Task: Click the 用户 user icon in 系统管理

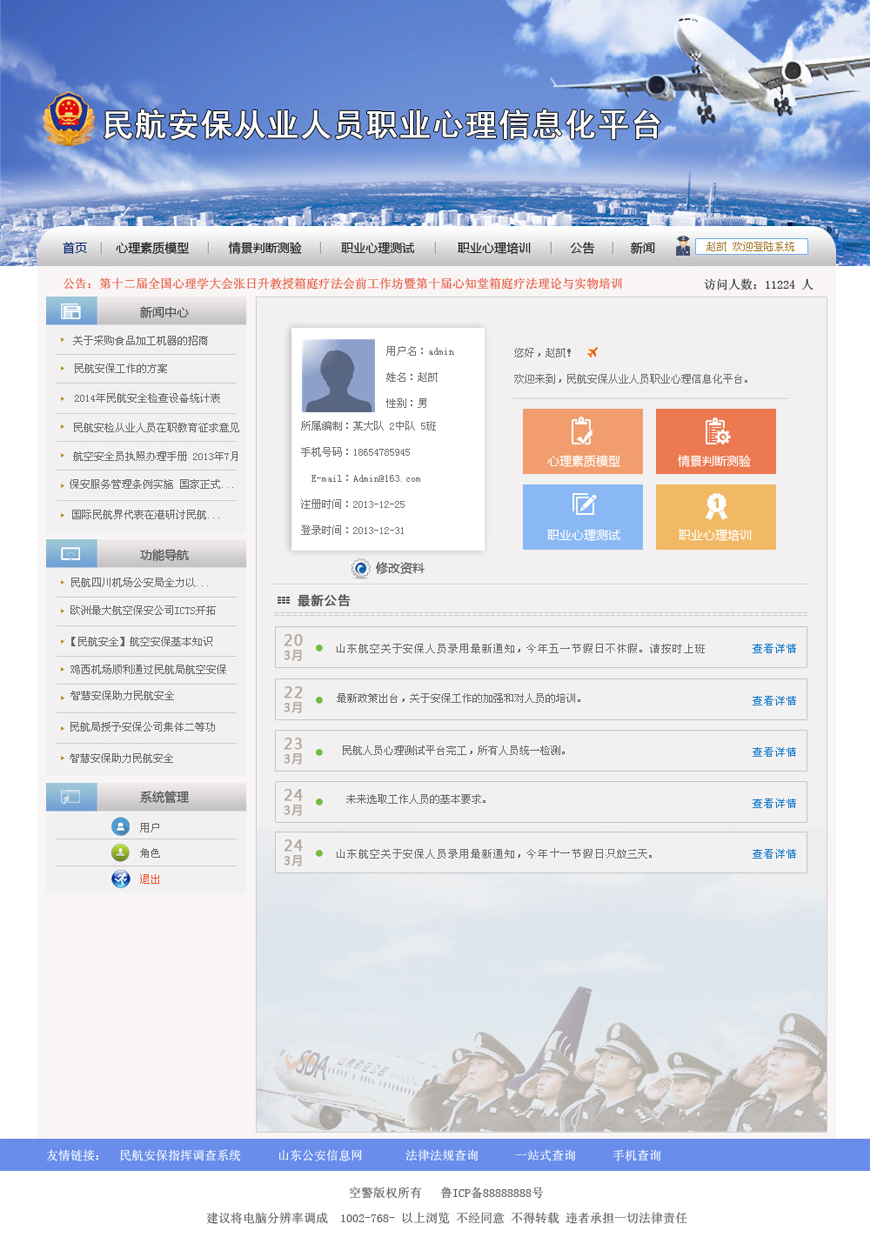Action: coord(120,826)
